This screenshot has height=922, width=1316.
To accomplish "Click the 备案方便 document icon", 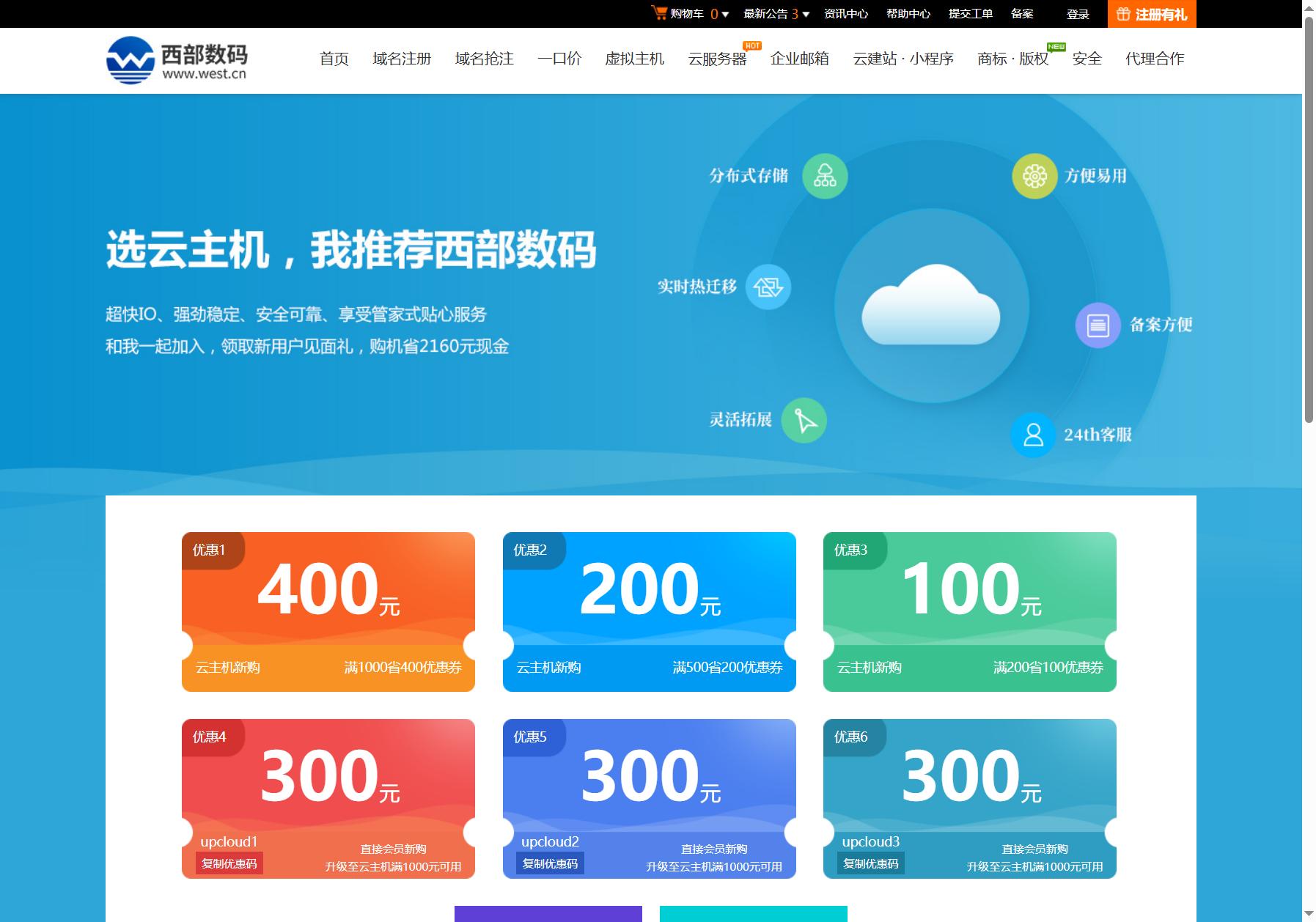I will coord(1098,325).
